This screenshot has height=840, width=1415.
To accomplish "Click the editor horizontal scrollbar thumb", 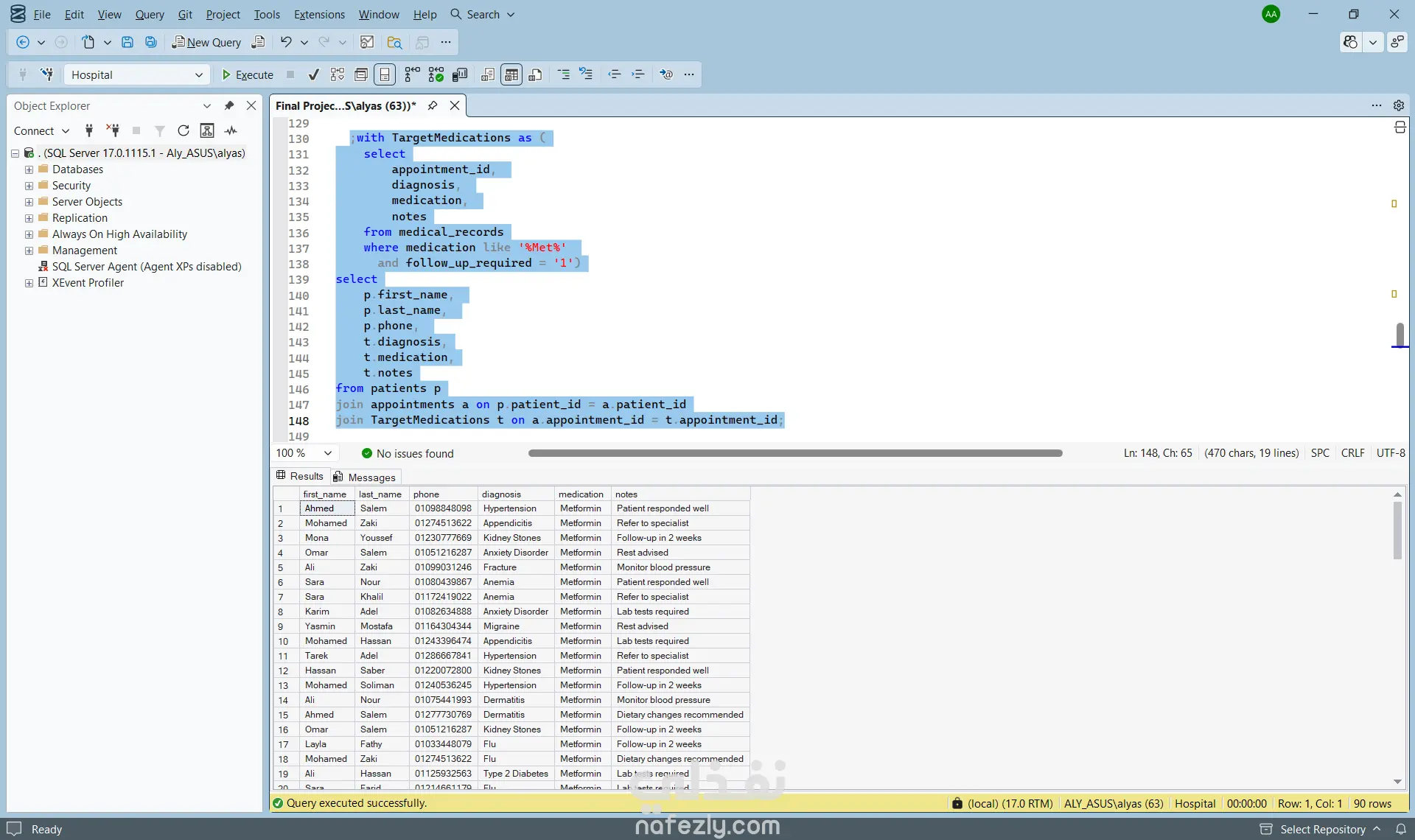I will 795,453.
